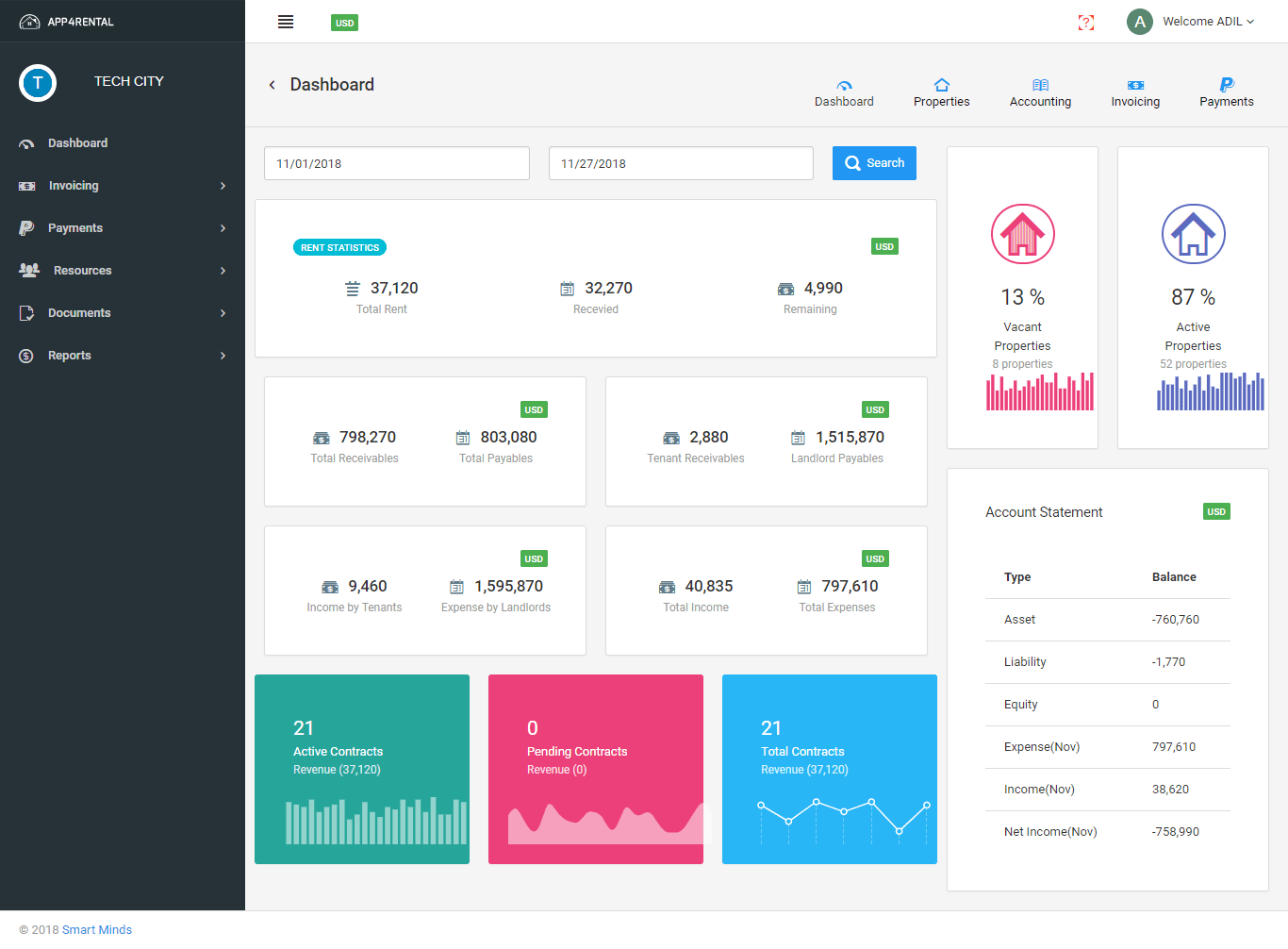Open the blue Total Contracts card
Viewport: 1288px width, 949px height.
830,769
